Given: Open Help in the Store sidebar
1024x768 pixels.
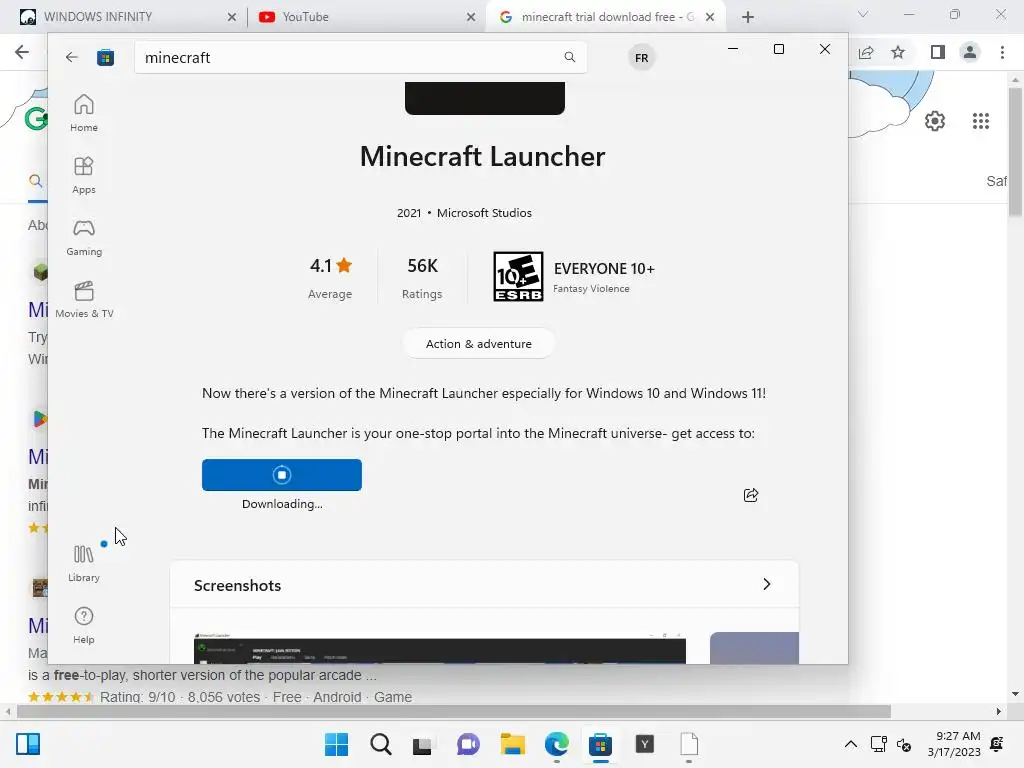Looking at the screenshot, I should [x=84, y=625].
